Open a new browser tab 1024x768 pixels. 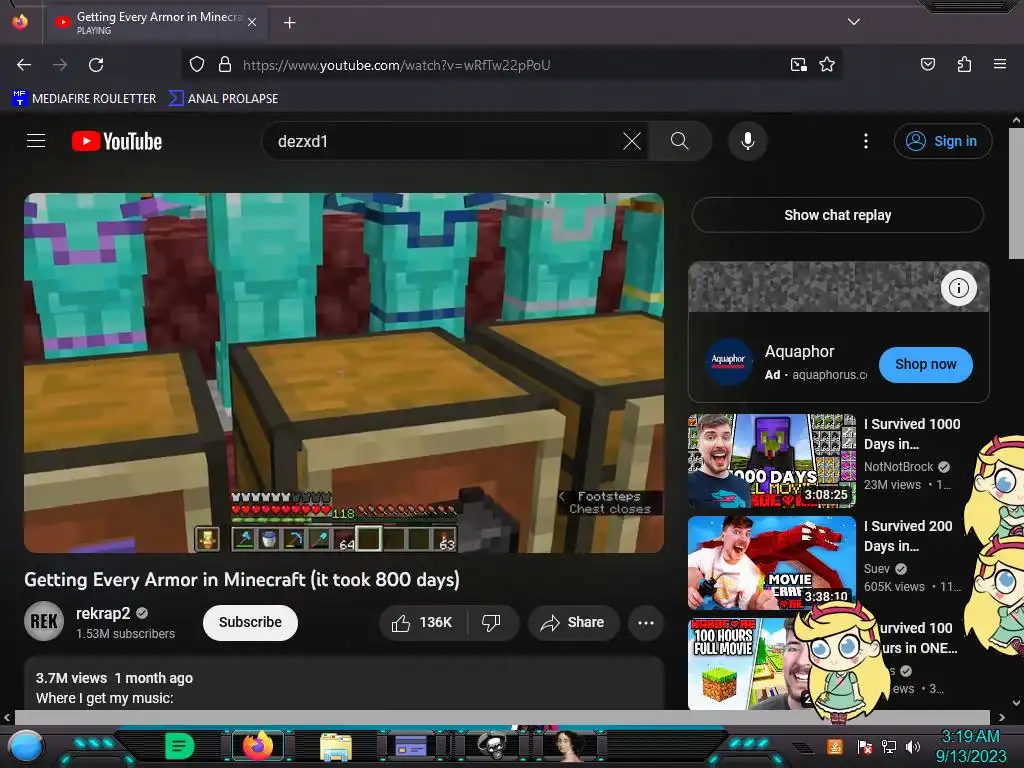click(x=289, y=23)
